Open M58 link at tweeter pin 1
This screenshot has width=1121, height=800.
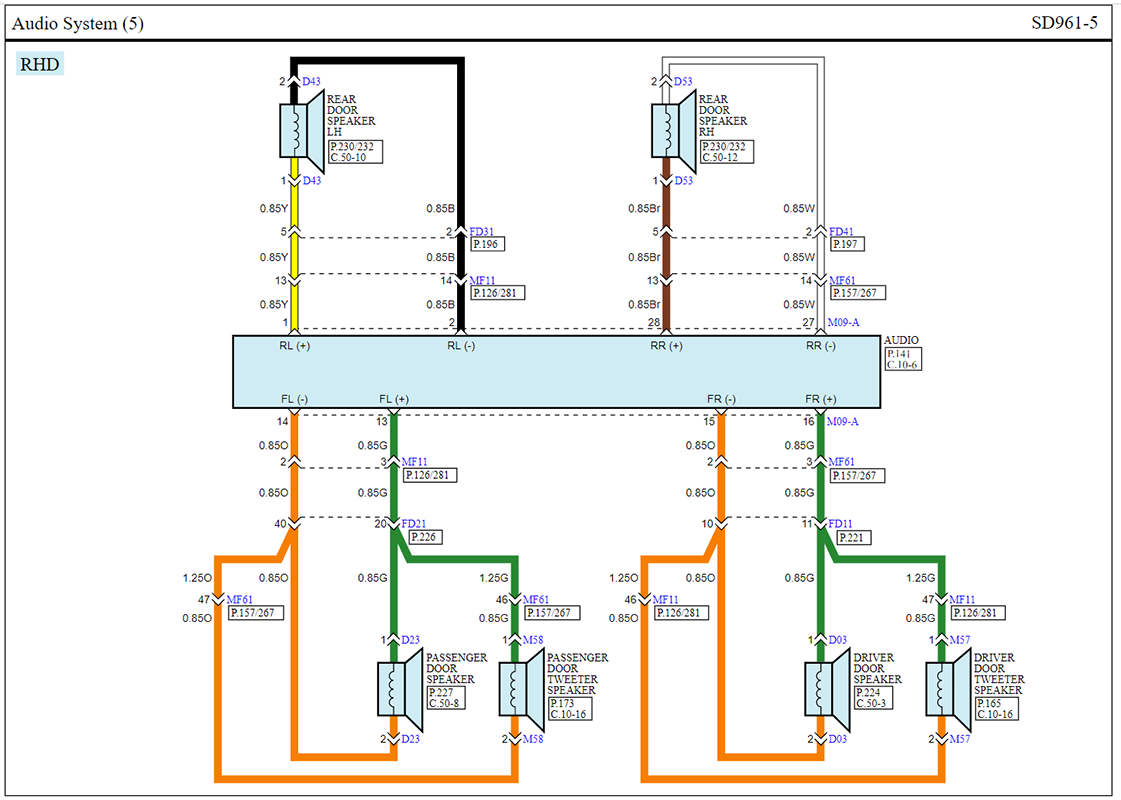click(533, 640)
